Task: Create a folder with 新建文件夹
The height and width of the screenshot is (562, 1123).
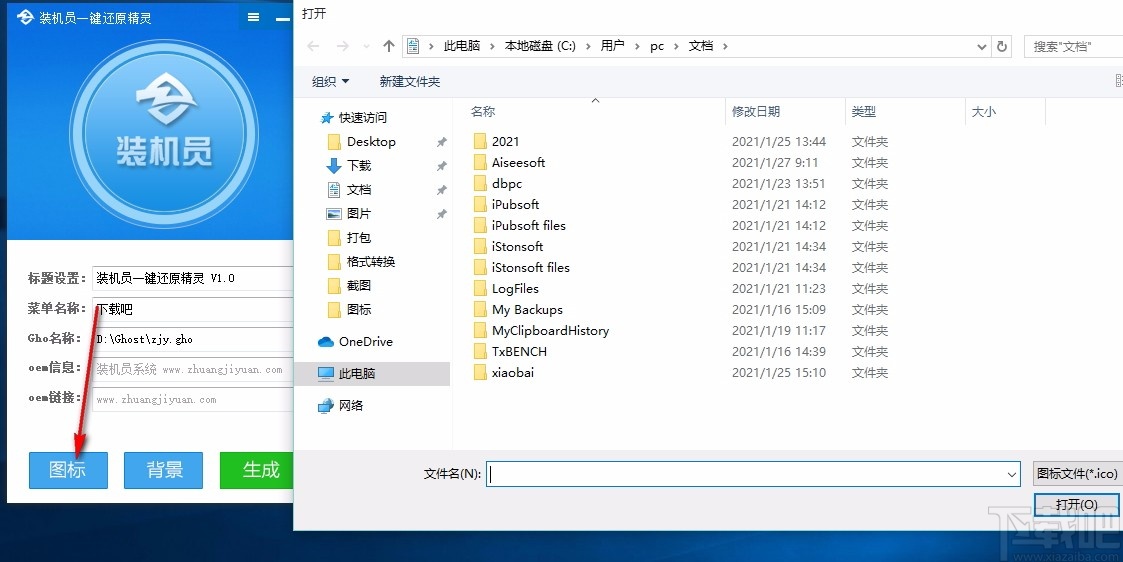Action: (x=410, y=82)
